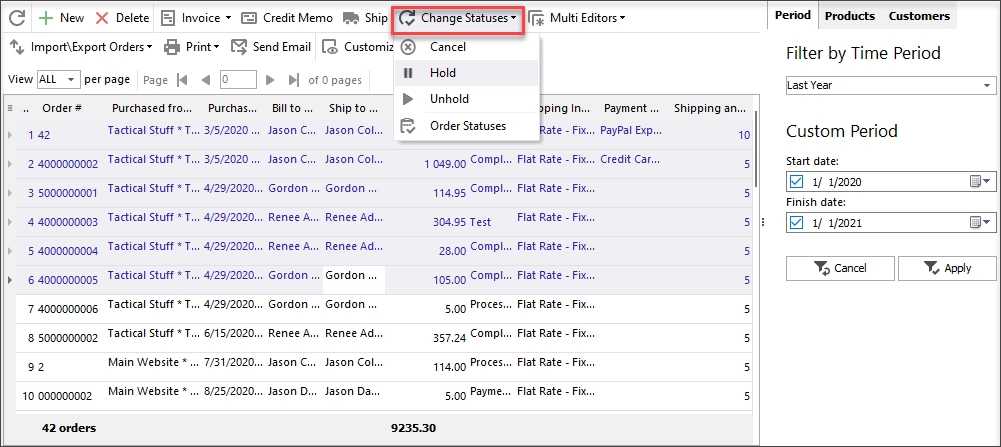The image size is (1001, 447).
Task: Expand row for order 4000000005
Action: click(x=10, y=280)
